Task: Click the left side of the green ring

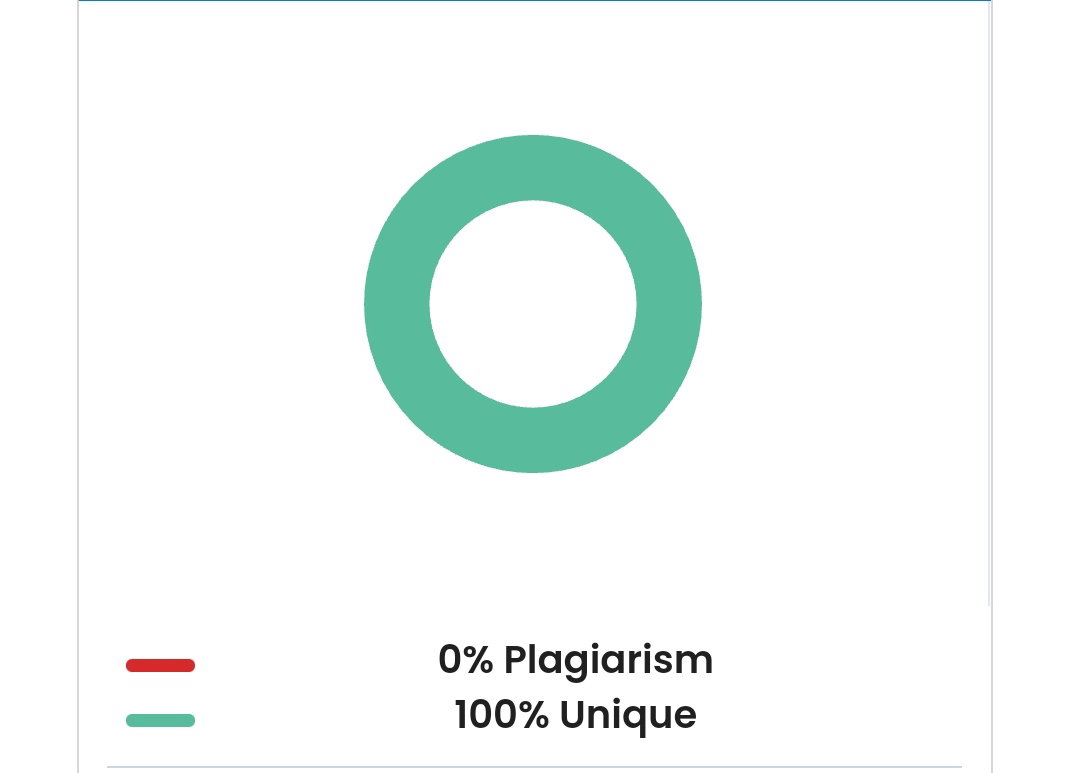Action: (x=397, y=304)
